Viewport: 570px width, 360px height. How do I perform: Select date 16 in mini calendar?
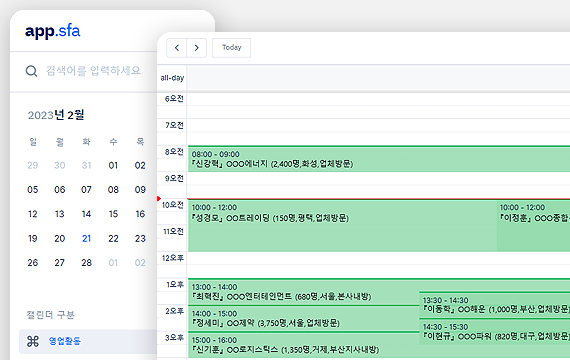click(x=140, y=214)
